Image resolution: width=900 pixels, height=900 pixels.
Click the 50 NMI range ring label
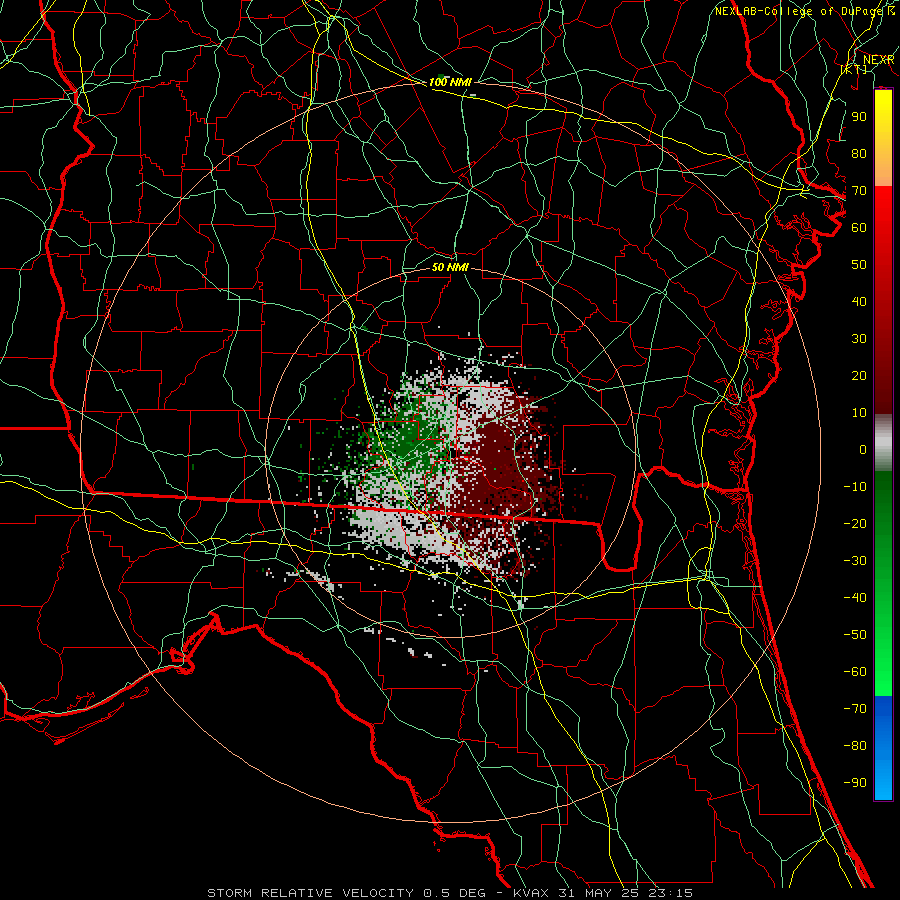point(450,267)
